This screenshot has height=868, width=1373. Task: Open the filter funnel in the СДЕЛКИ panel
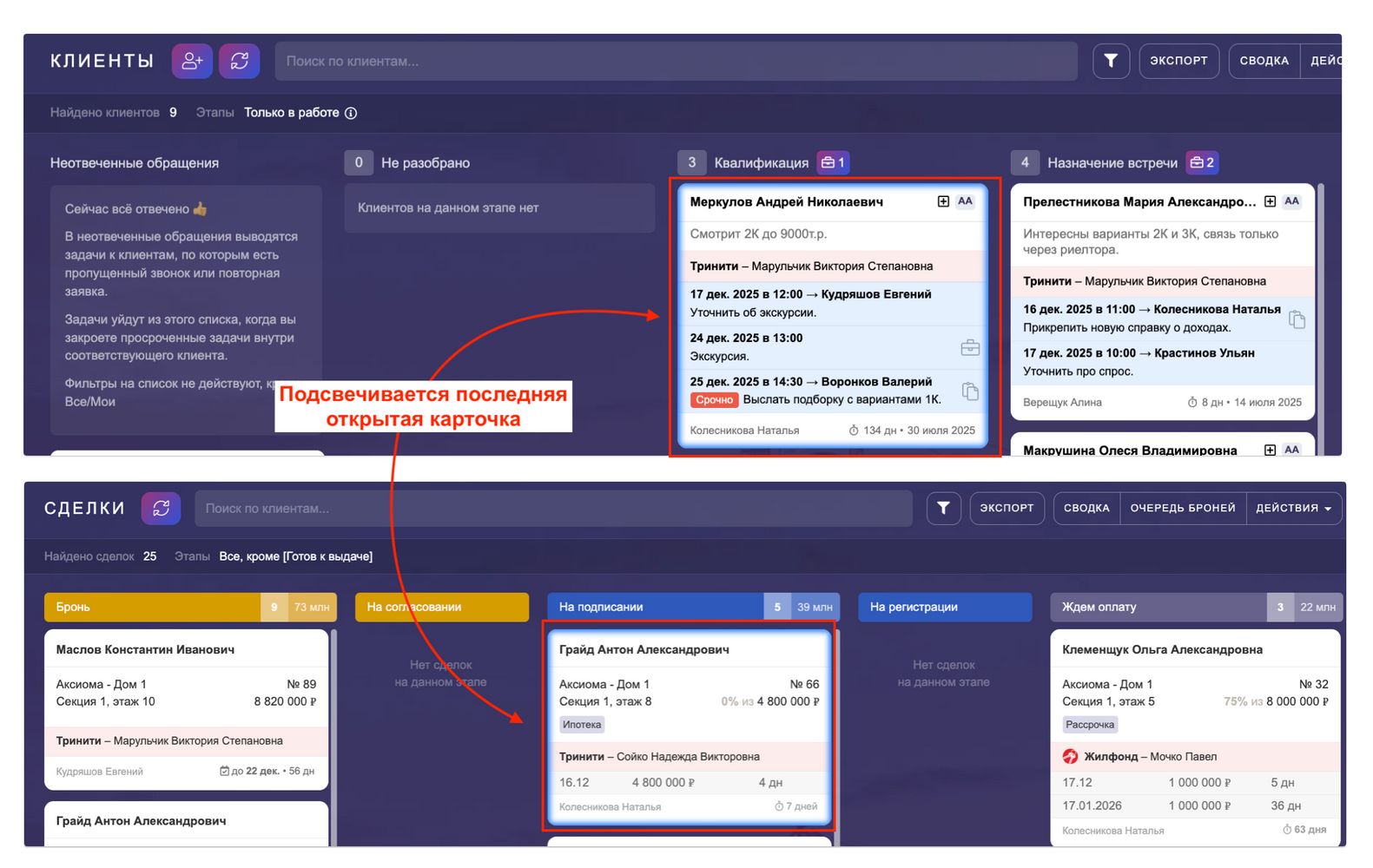(943, 509)
